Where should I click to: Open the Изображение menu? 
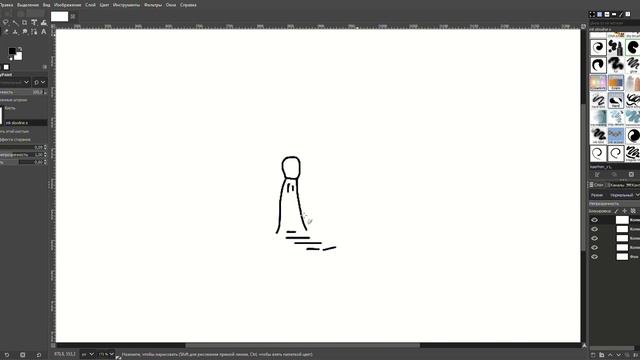(x=68, y=5)
